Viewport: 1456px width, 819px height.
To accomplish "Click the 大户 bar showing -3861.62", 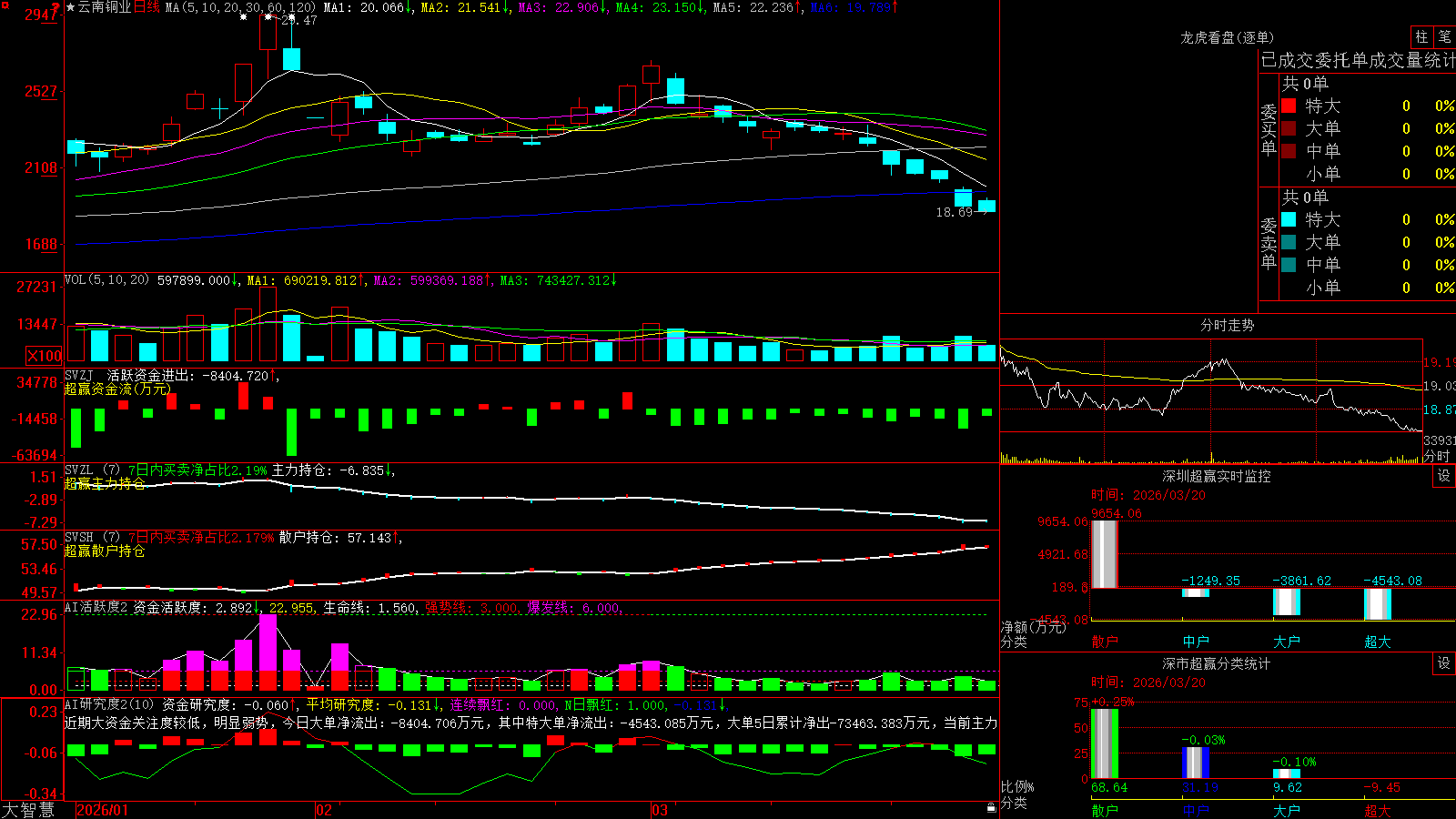I will (x=1287, y=602).
